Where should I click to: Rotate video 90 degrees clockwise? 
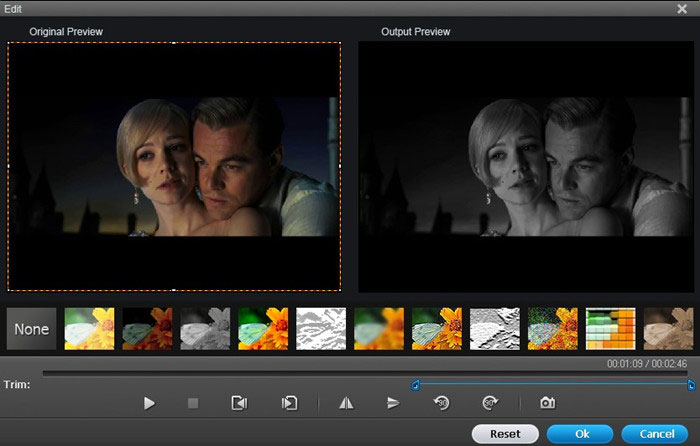[x=490, y=403]
